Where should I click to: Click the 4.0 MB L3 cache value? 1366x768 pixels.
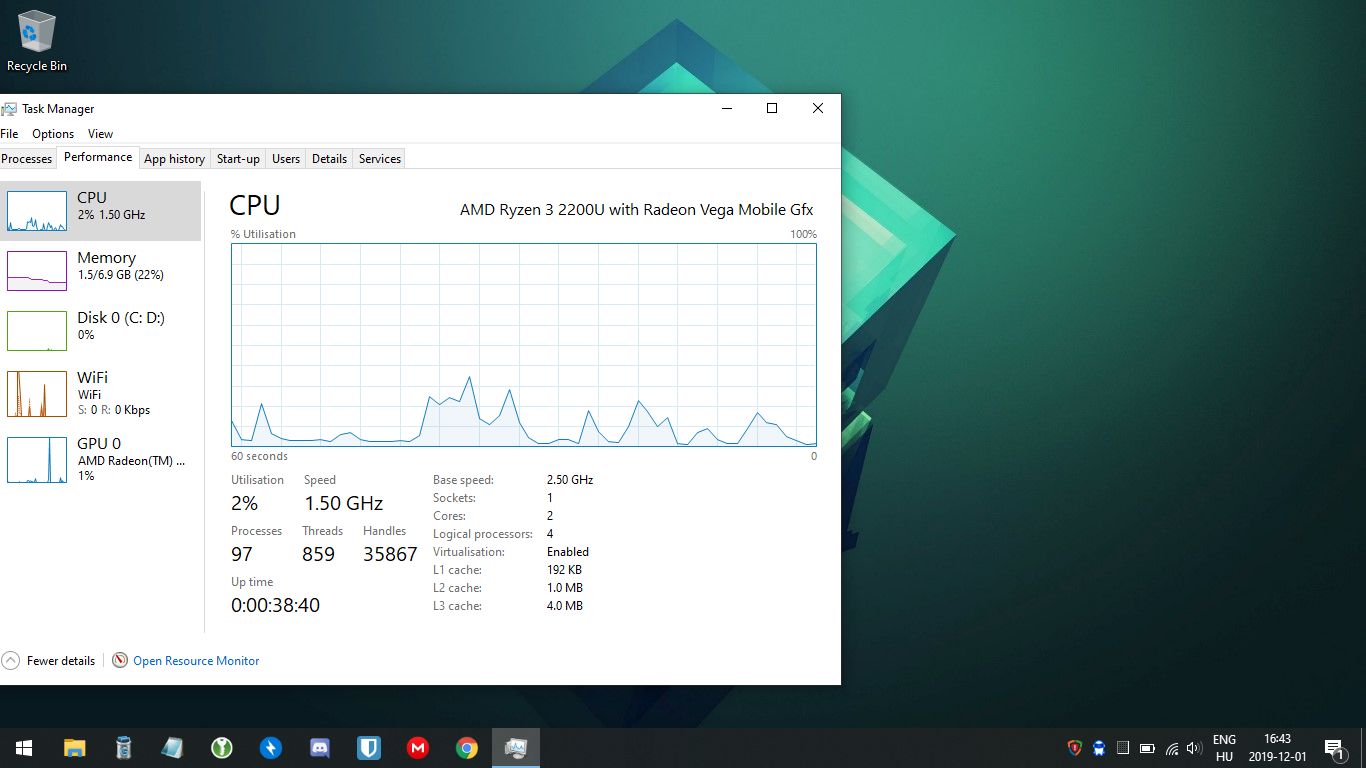pyautogui.click(x=565, y=606)
